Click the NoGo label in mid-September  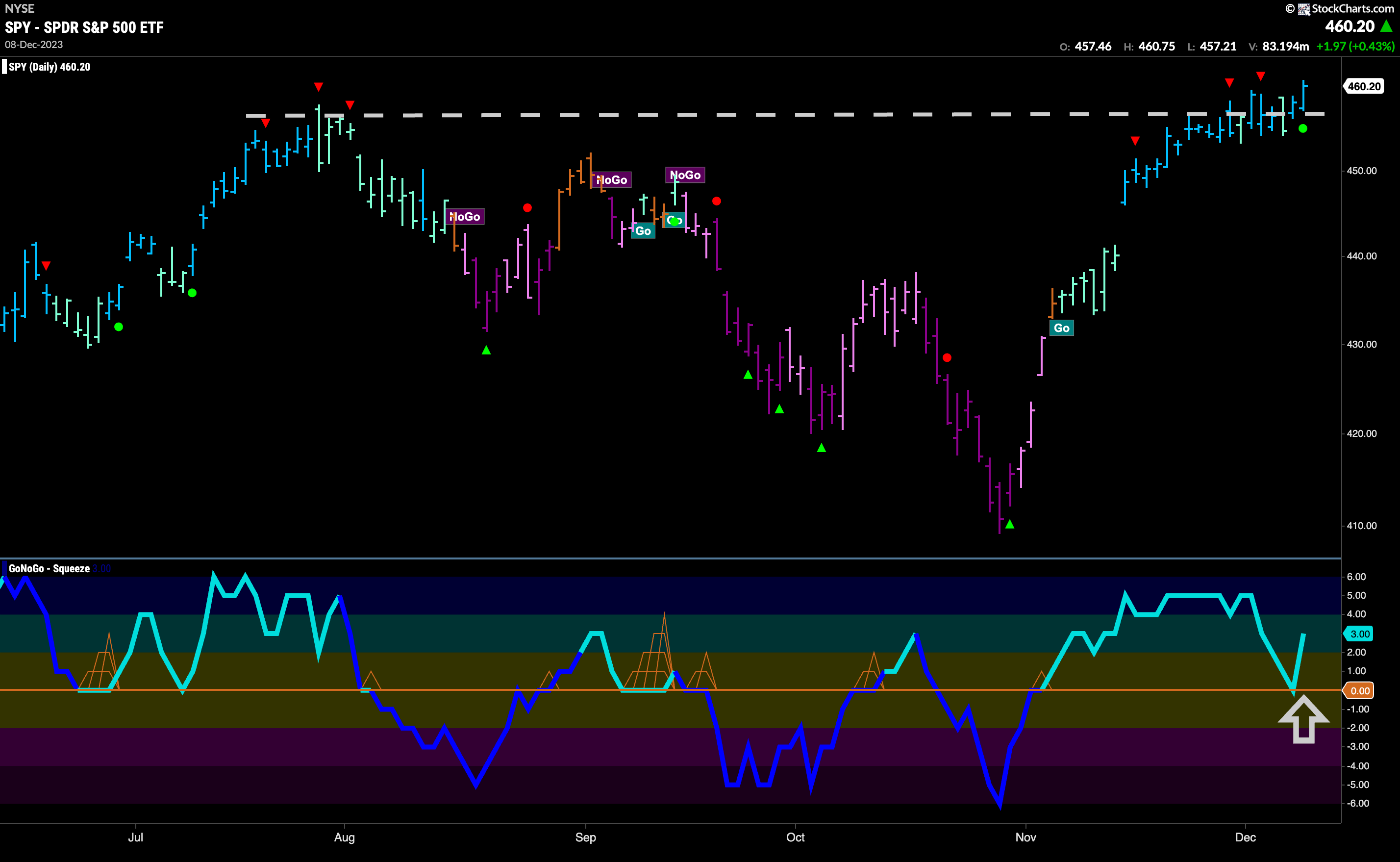pyautogui.click(x=685, y=175)
